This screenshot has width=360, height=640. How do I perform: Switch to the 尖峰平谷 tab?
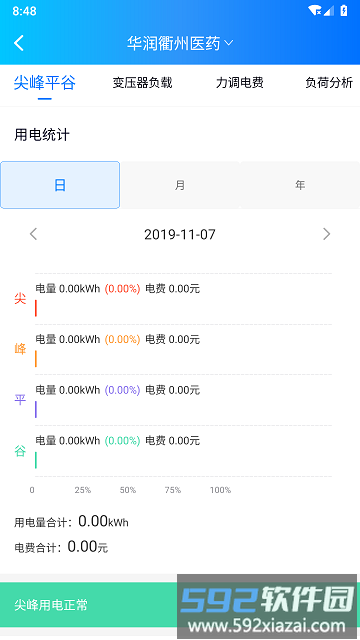[x=44, y=83]
